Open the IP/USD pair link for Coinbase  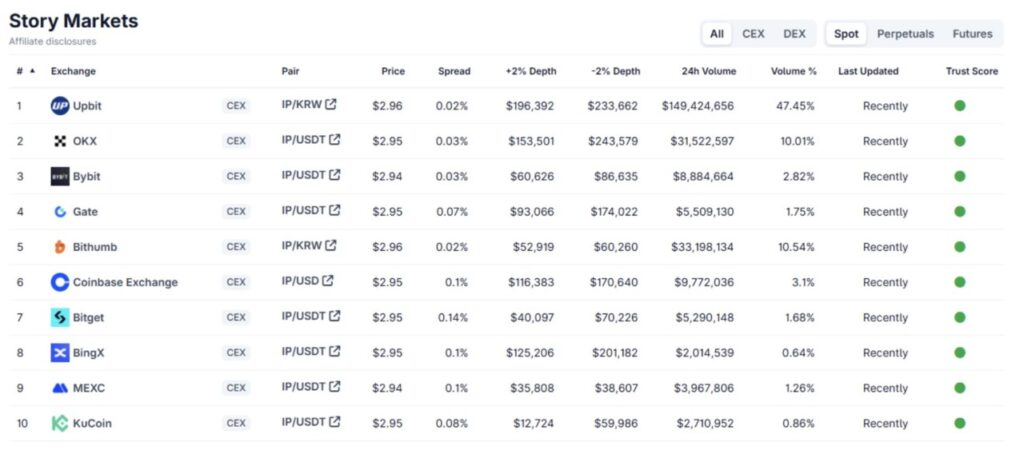[300, 281]
